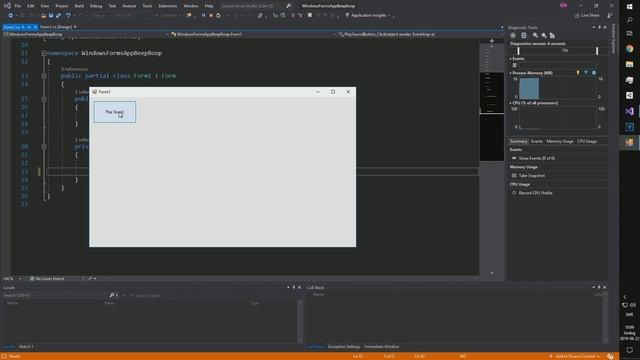Click the Zoom In icon in Diagnostic Tools
The height and width of the screenshot is (360, 640).
[x=535, y=36]
